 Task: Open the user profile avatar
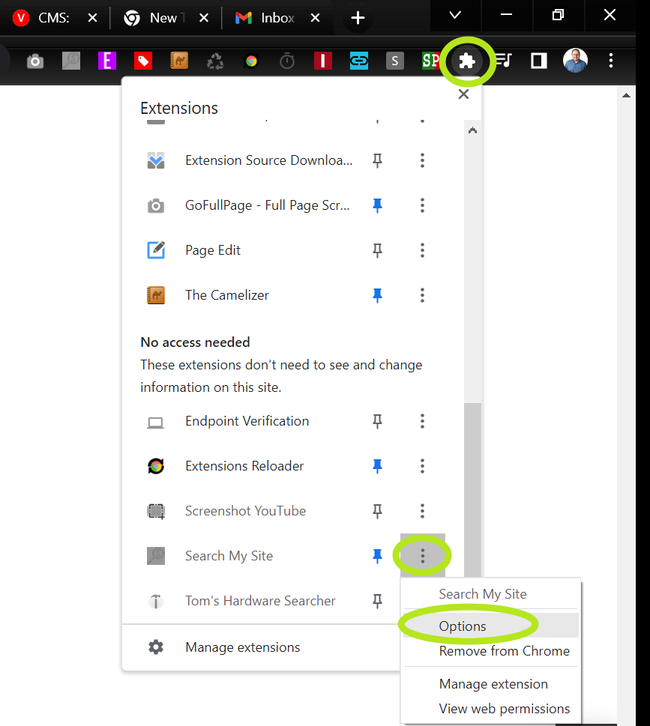coord(575,61)
